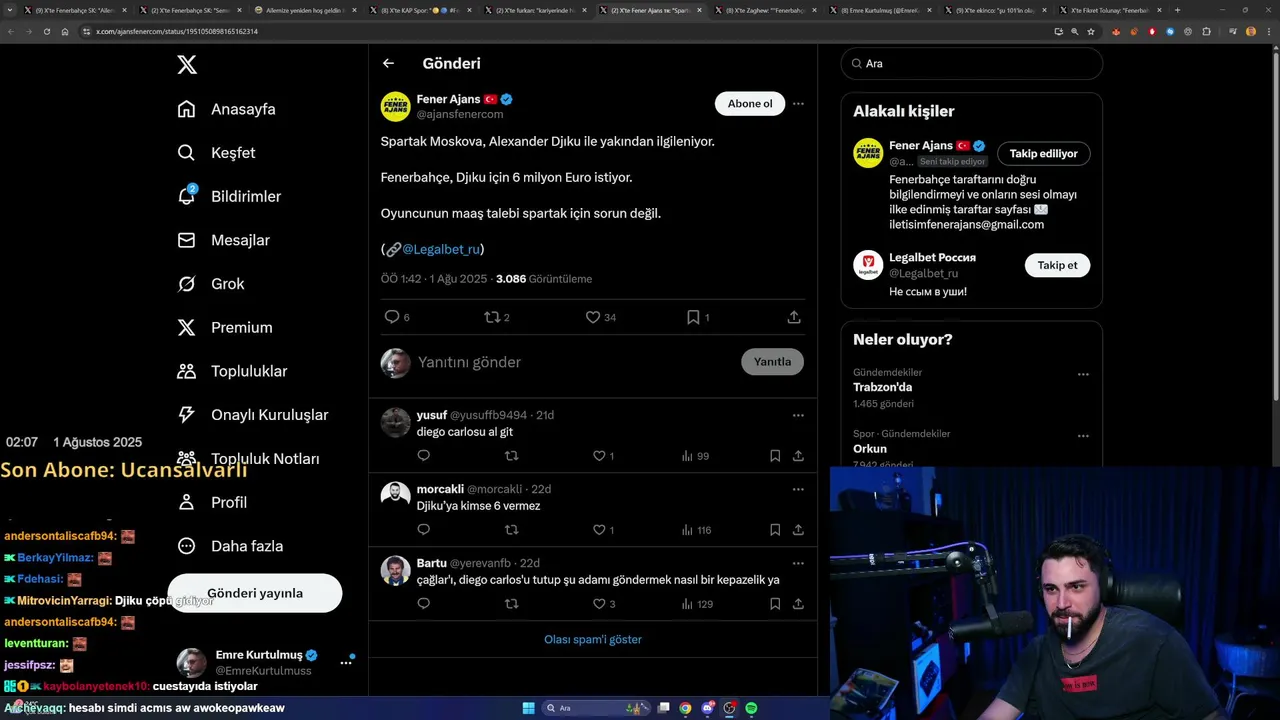Open more options on Fener Ajans post
Image resolution: width=1280 pixels, height=720 pixels.
pyautogui.click(x=798, y=104)
